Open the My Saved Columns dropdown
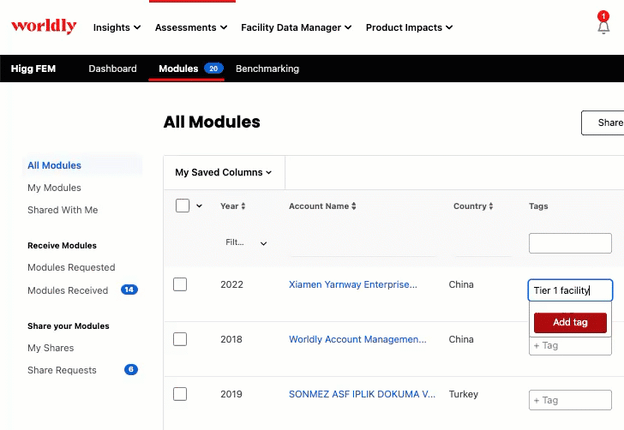The width and height of the screenshot is (624, 430). (223, 172)
